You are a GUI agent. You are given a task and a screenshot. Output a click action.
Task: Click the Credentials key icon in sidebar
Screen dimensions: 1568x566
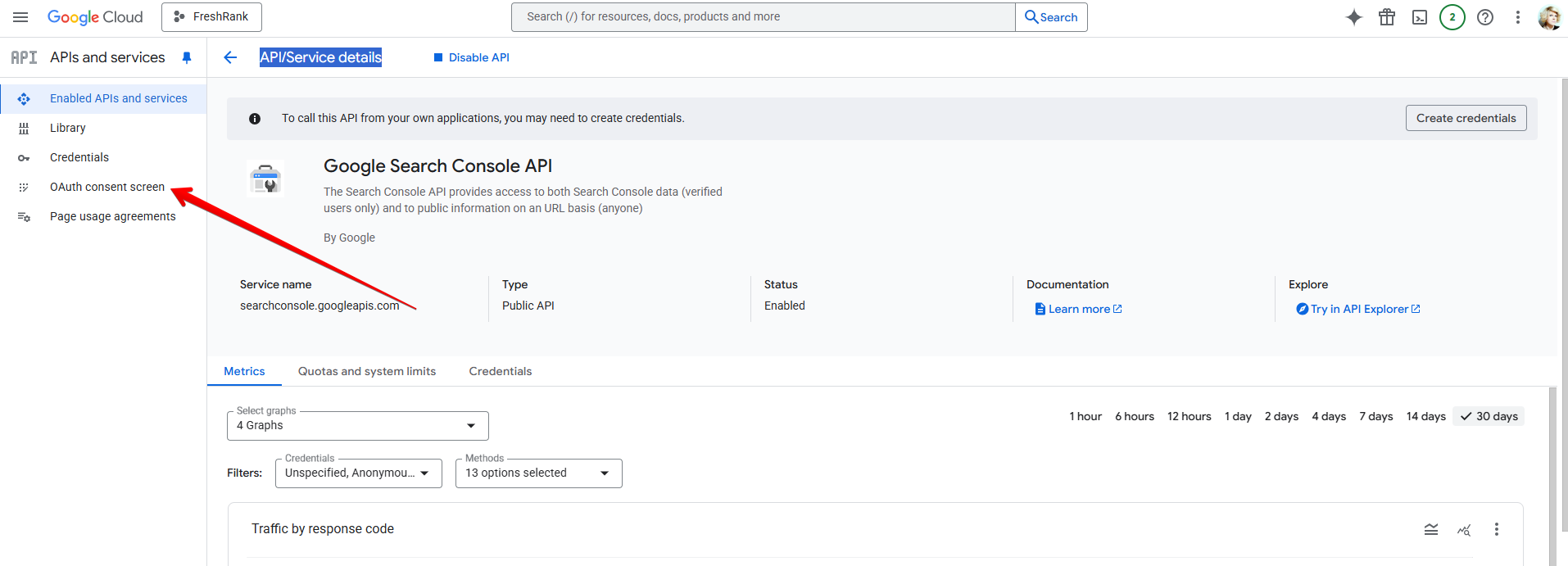click(x=24, y=158)
